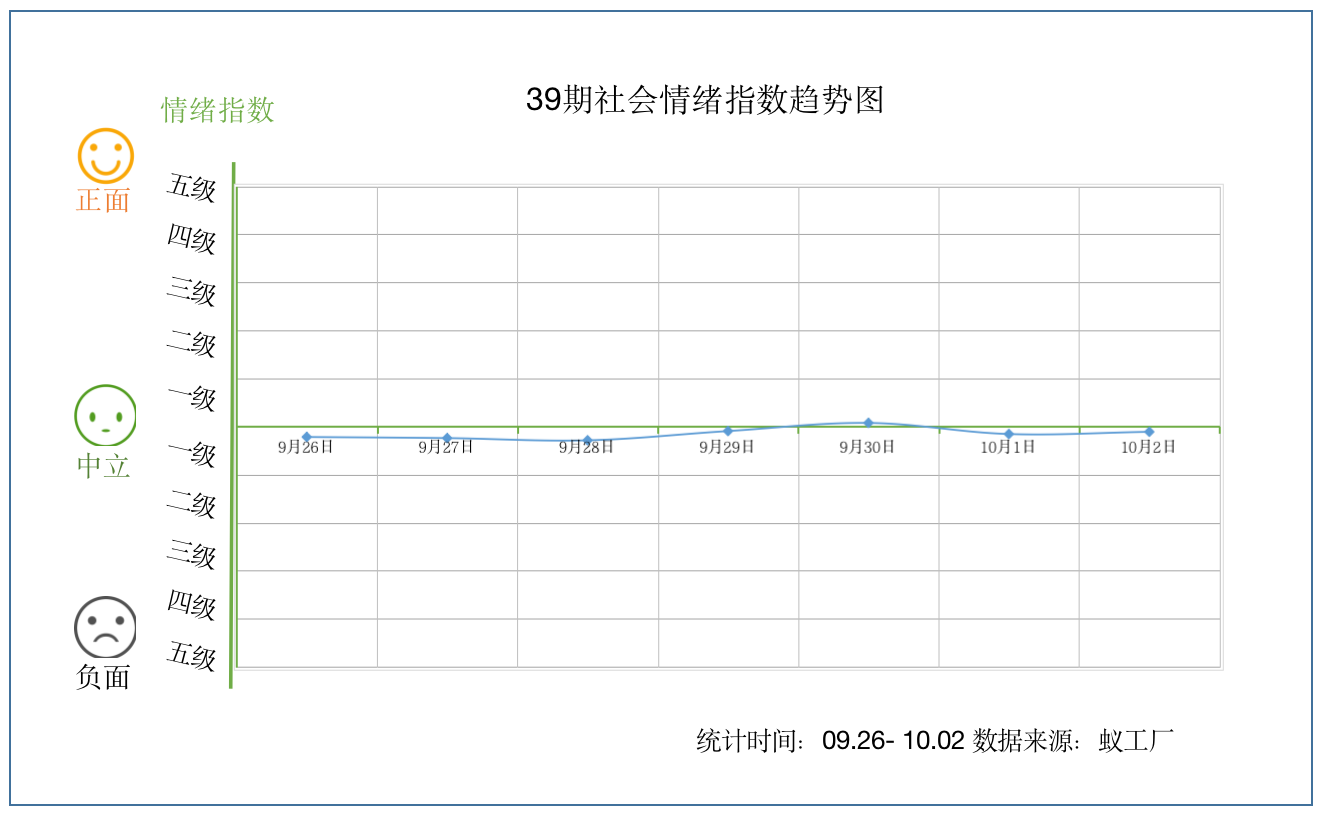
Task: Select the 负面 label
Action: click(104, 677)
